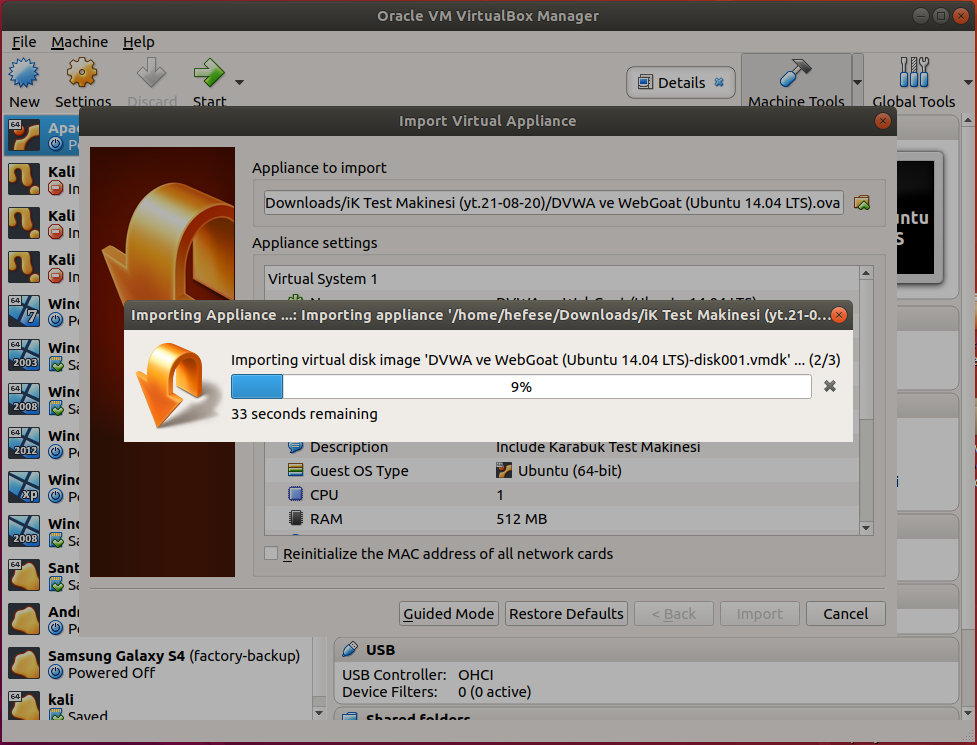Select the Virtual System 1 row
The image size is (977, 745).
(561, 278)
